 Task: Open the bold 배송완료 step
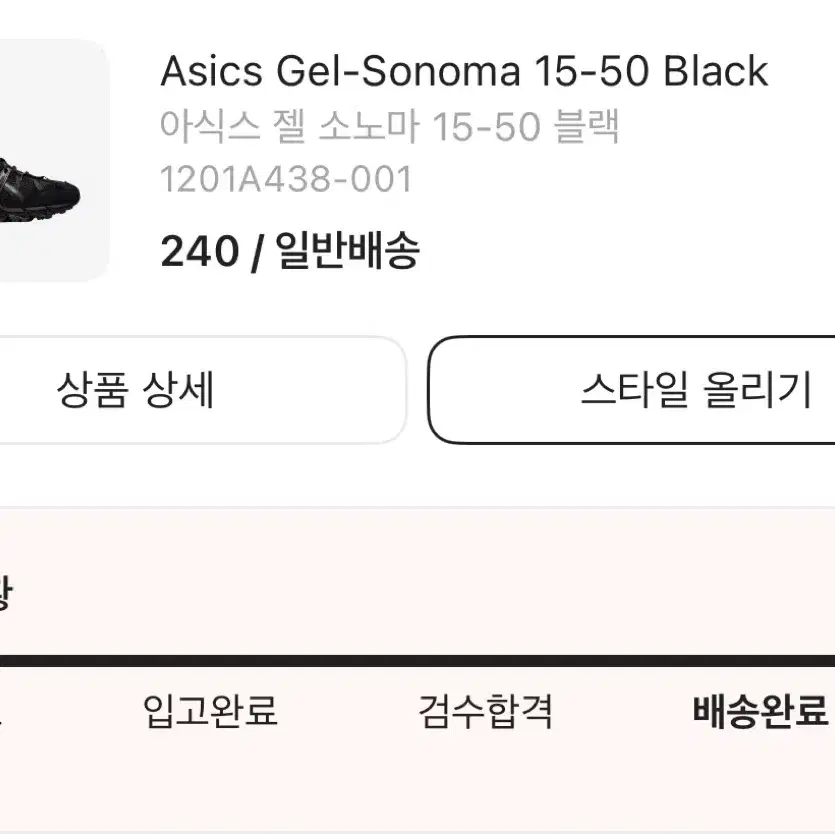[x=760, y=710]
